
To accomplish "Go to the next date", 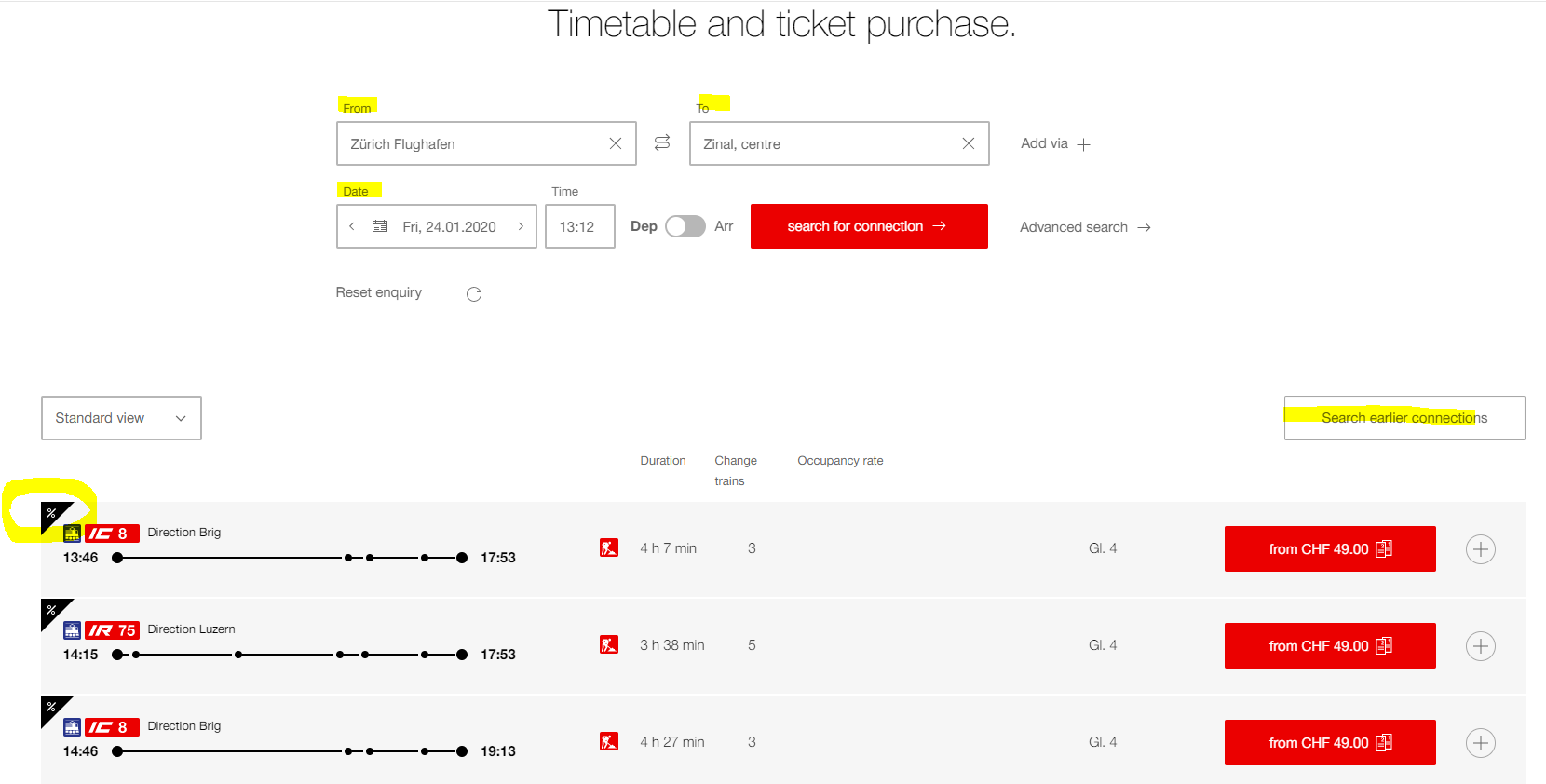I will [521, 226].
